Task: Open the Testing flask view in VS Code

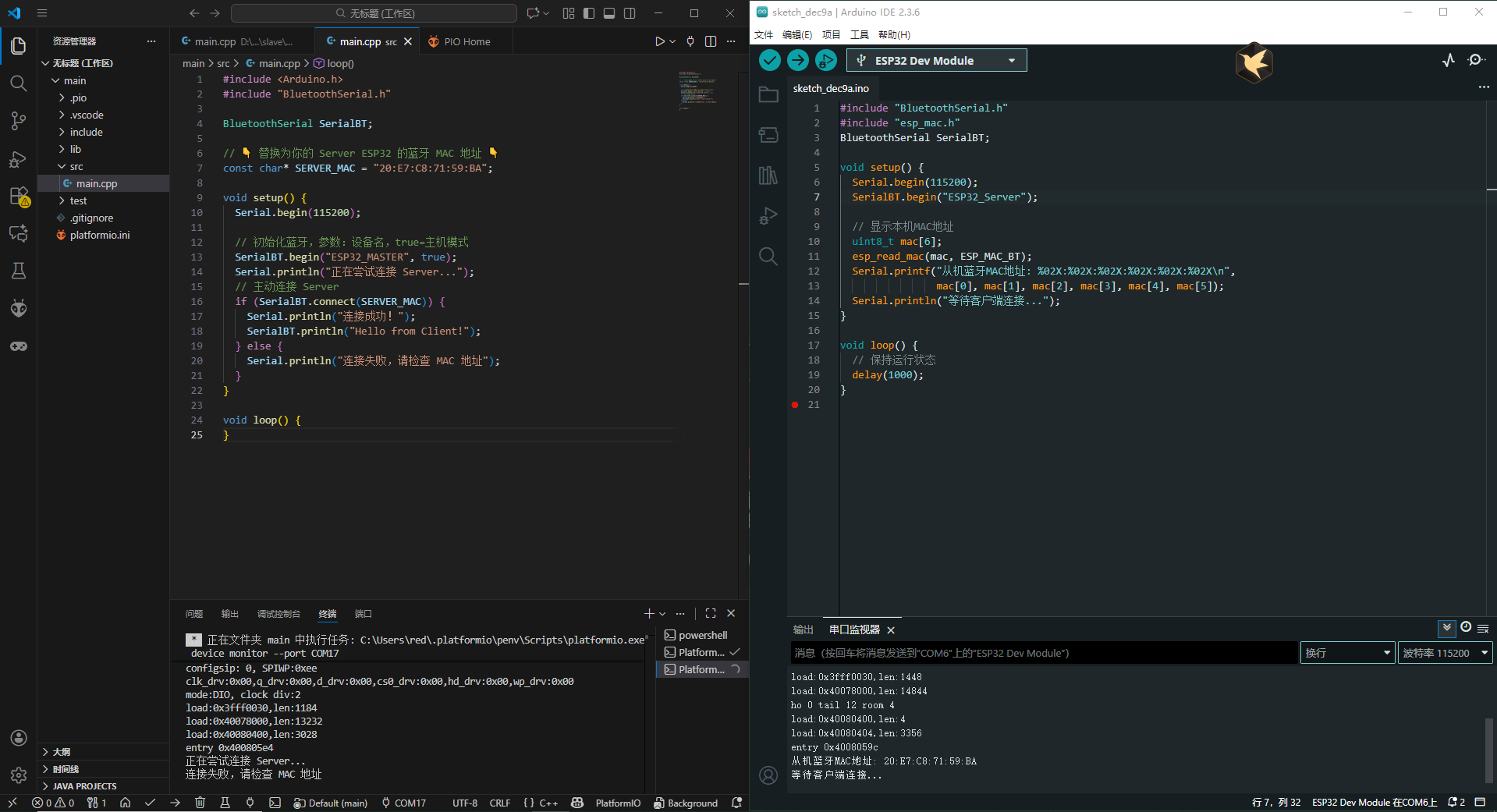Action: tap(19, 271)
